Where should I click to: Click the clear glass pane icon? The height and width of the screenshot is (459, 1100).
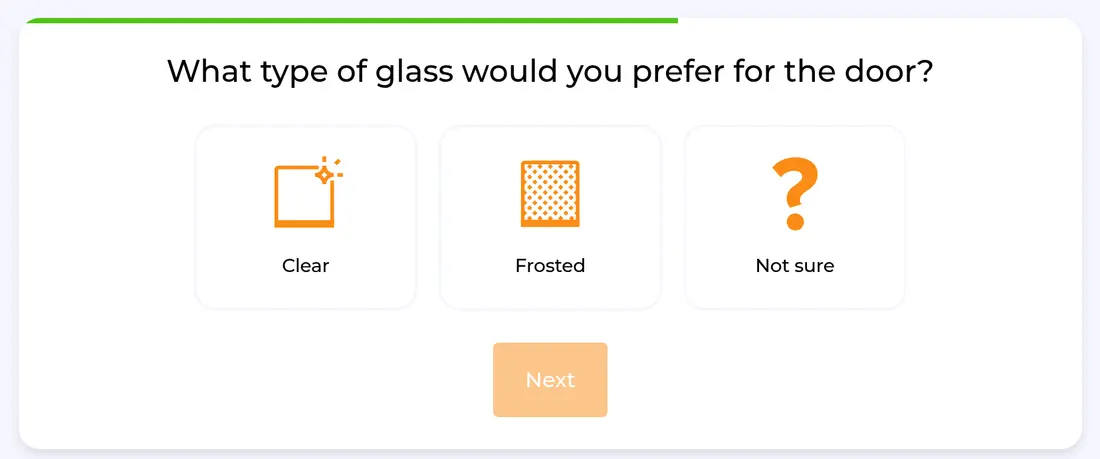tap(307, 192)
